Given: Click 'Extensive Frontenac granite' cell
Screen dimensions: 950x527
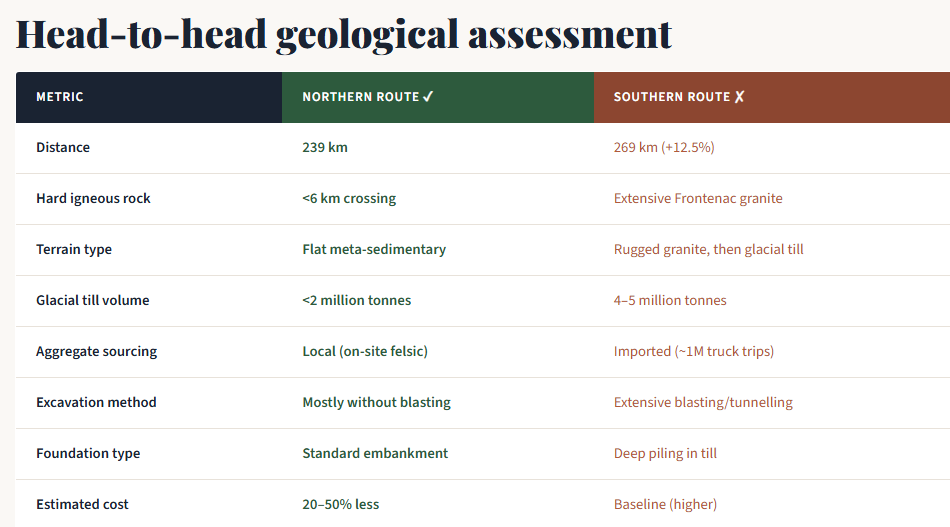Looking at the screenshot, I should [698, 199].
